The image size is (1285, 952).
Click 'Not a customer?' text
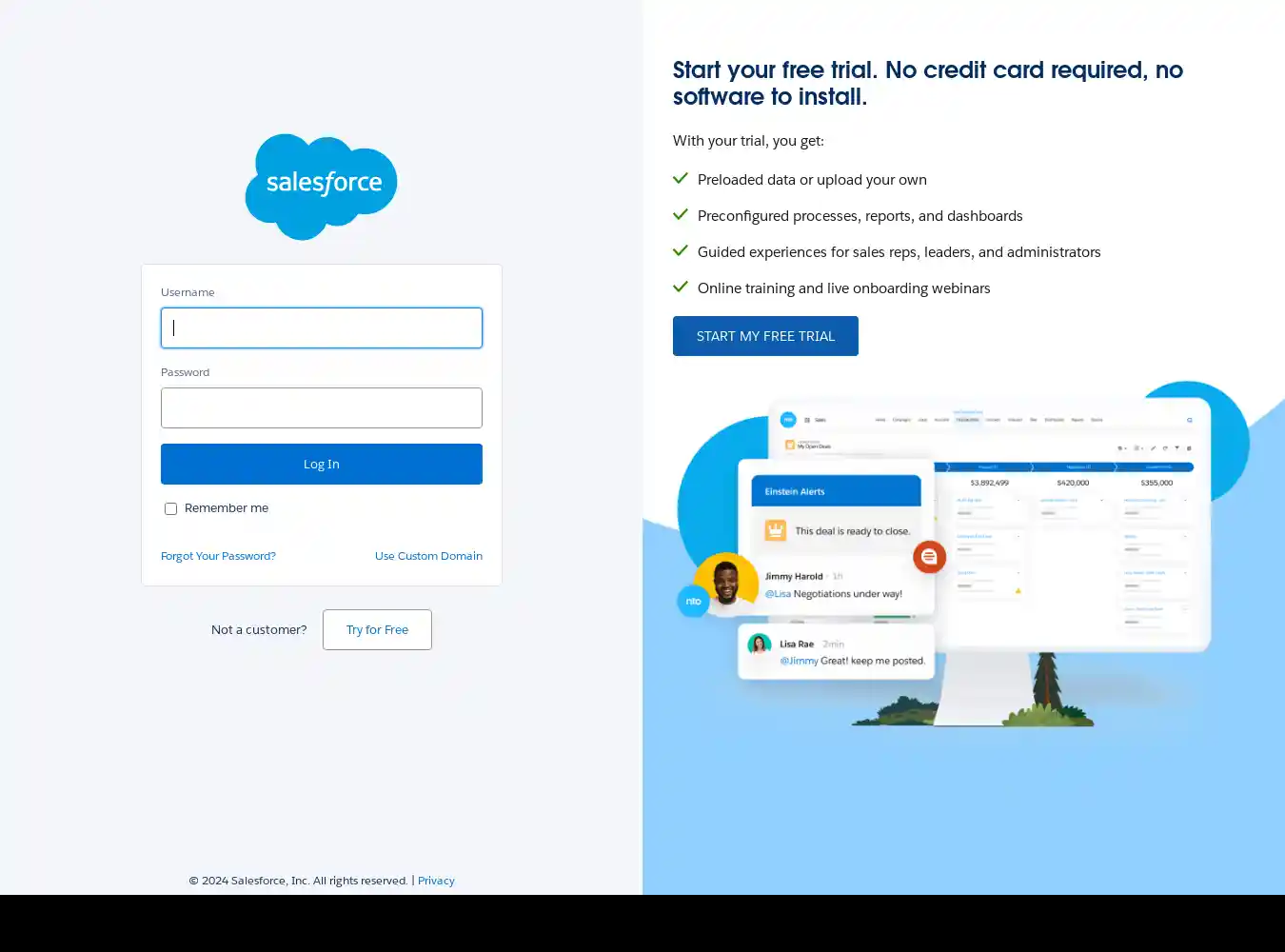(259, 629)
